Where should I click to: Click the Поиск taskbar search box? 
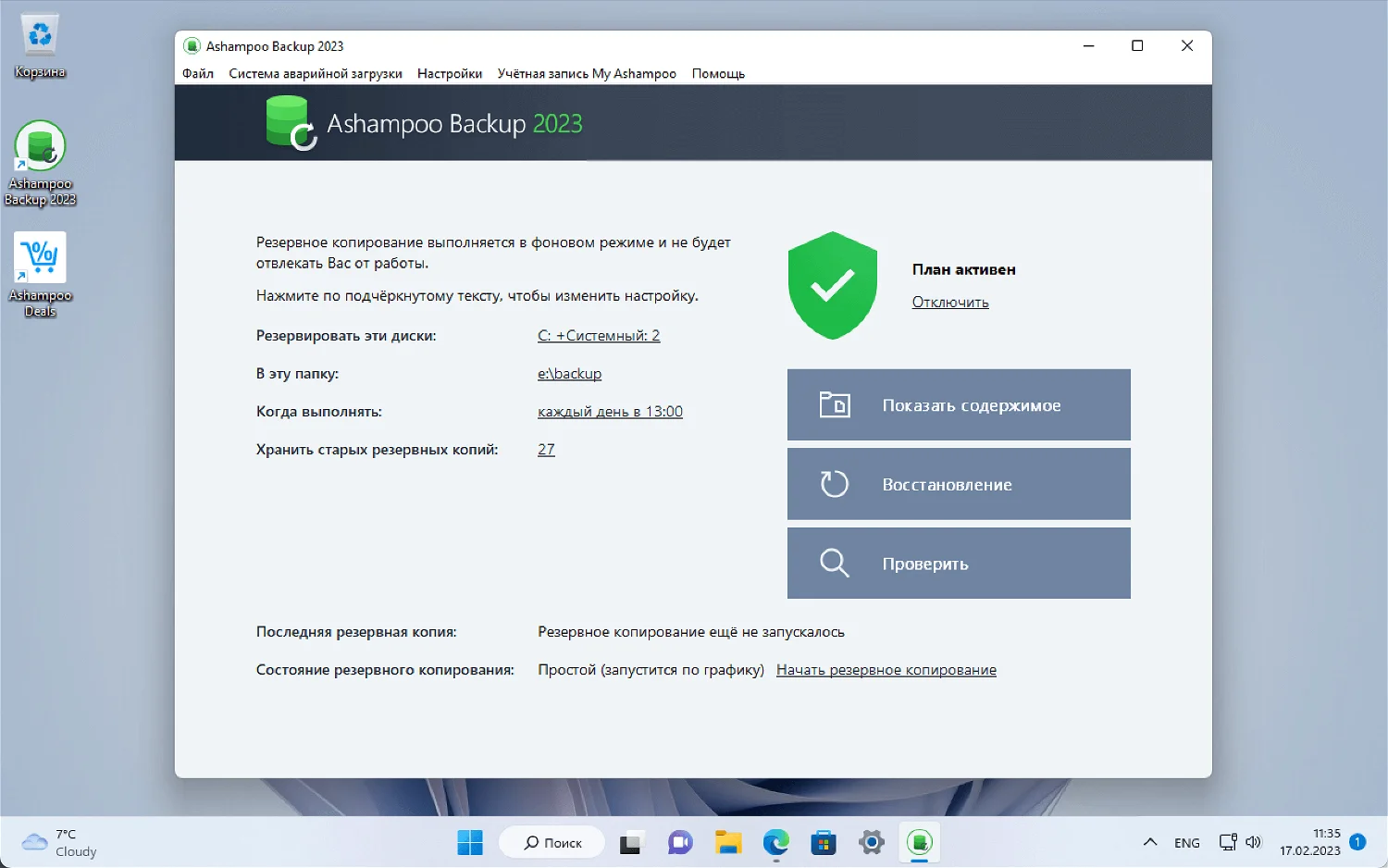[x=552, y=842]
